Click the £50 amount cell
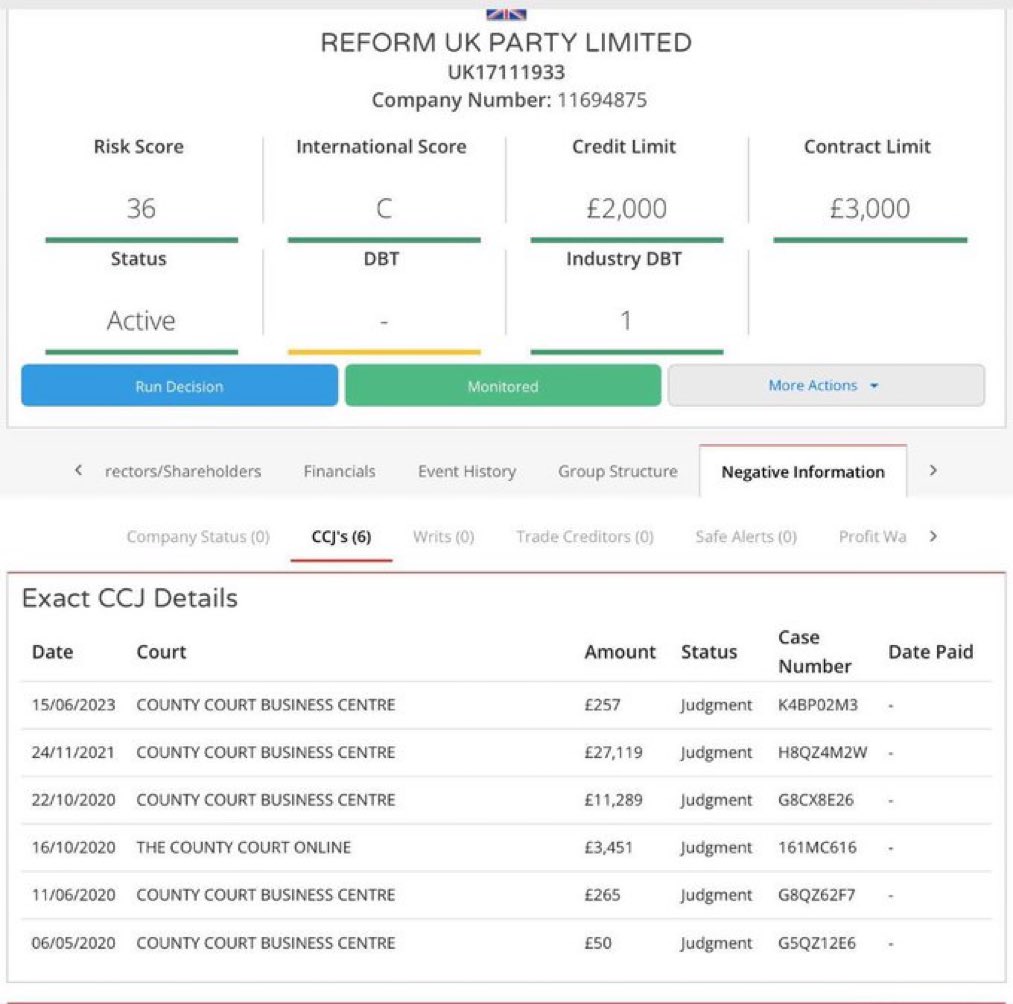The image size is (1013, 1004). (598, 943)
